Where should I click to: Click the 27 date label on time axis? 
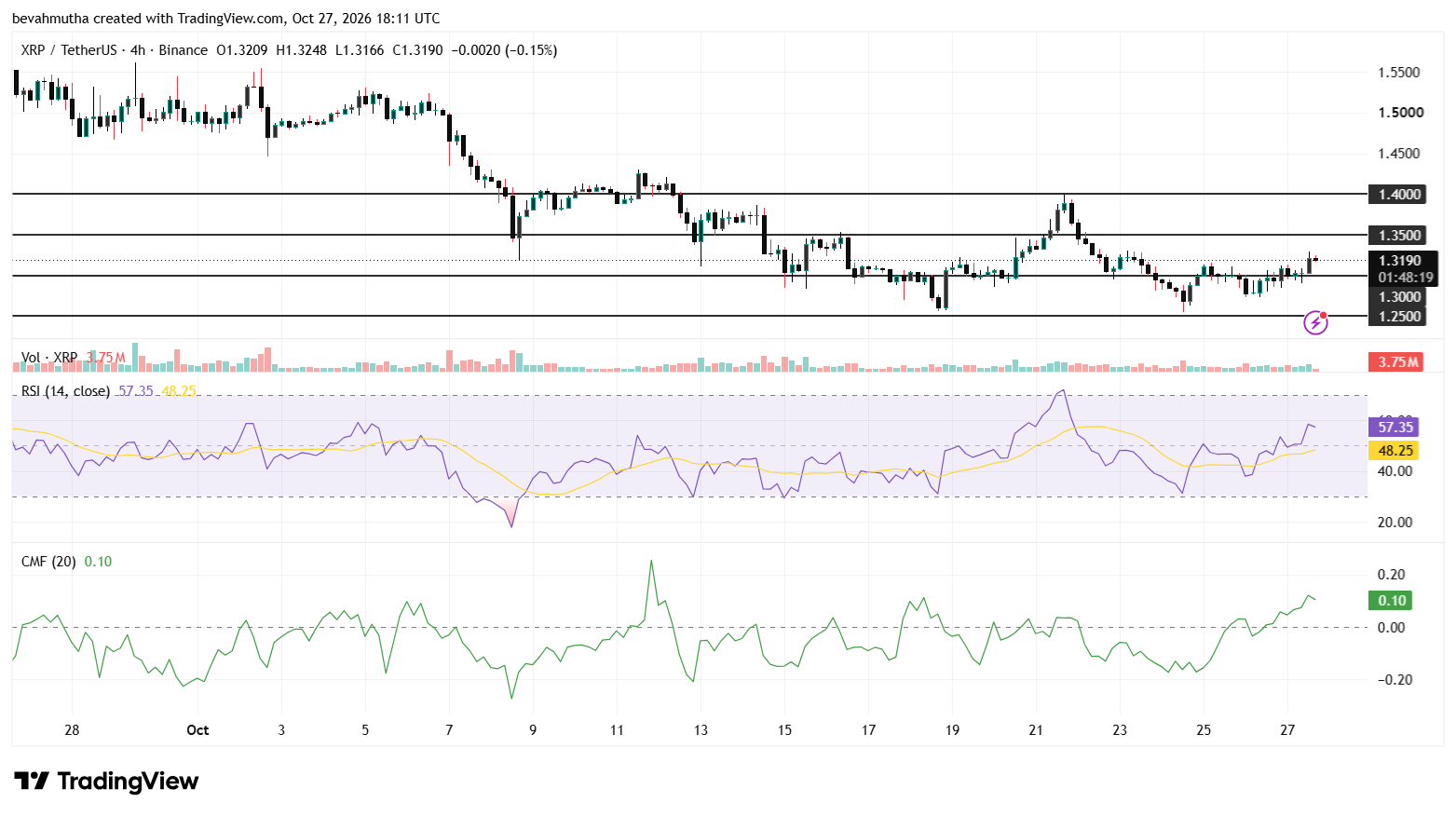pyautogui.click(x=1287, y=730)
